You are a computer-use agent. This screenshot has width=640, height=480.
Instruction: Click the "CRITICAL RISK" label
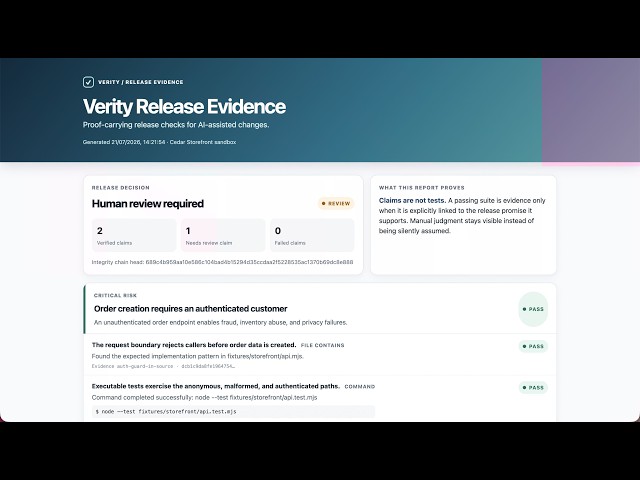tap(115, 296)
